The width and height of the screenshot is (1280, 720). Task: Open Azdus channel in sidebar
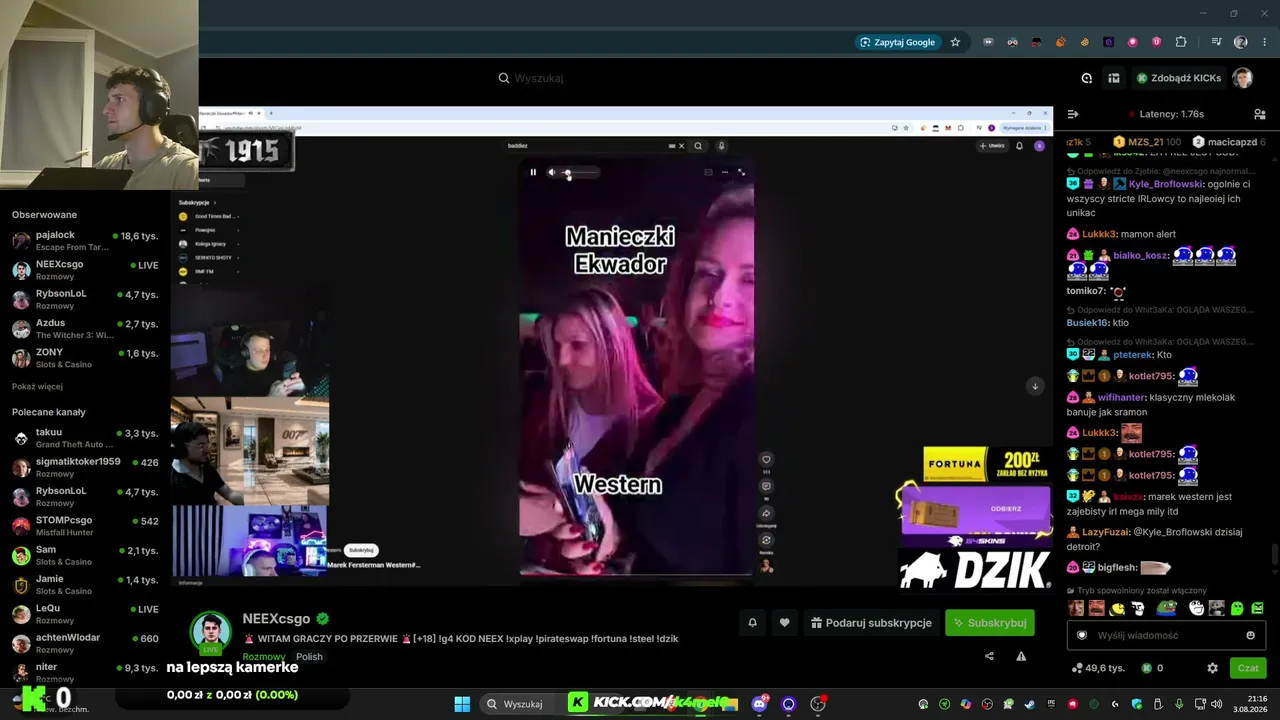85,329
